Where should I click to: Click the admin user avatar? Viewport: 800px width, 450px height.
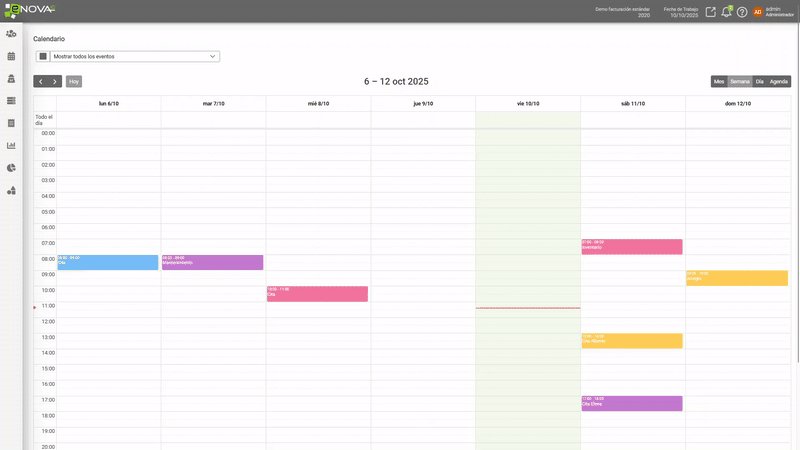pyautogui.click(x=757, y=12)
